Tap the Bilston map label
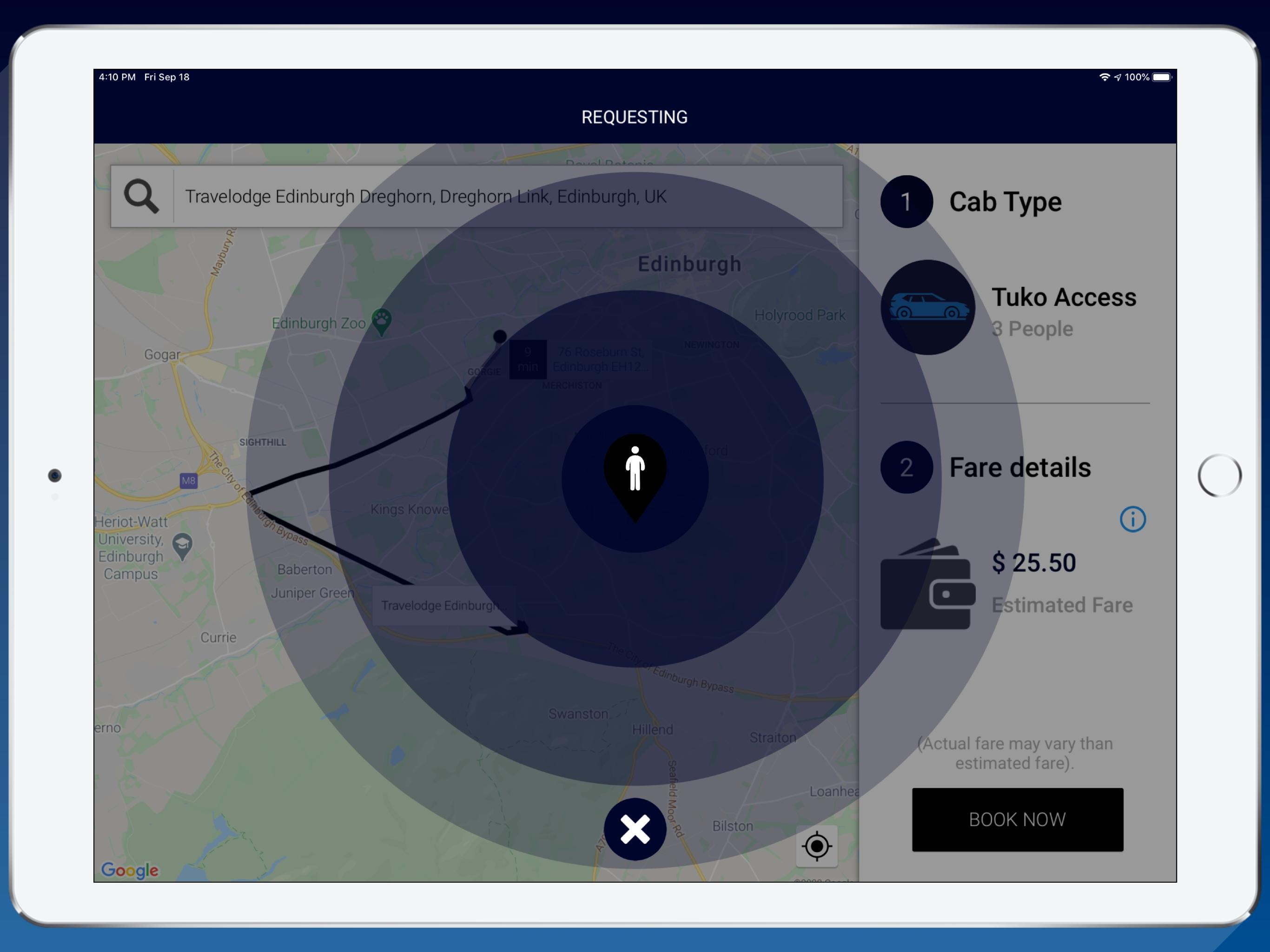1270x952 pixels. tap(733, 826)
